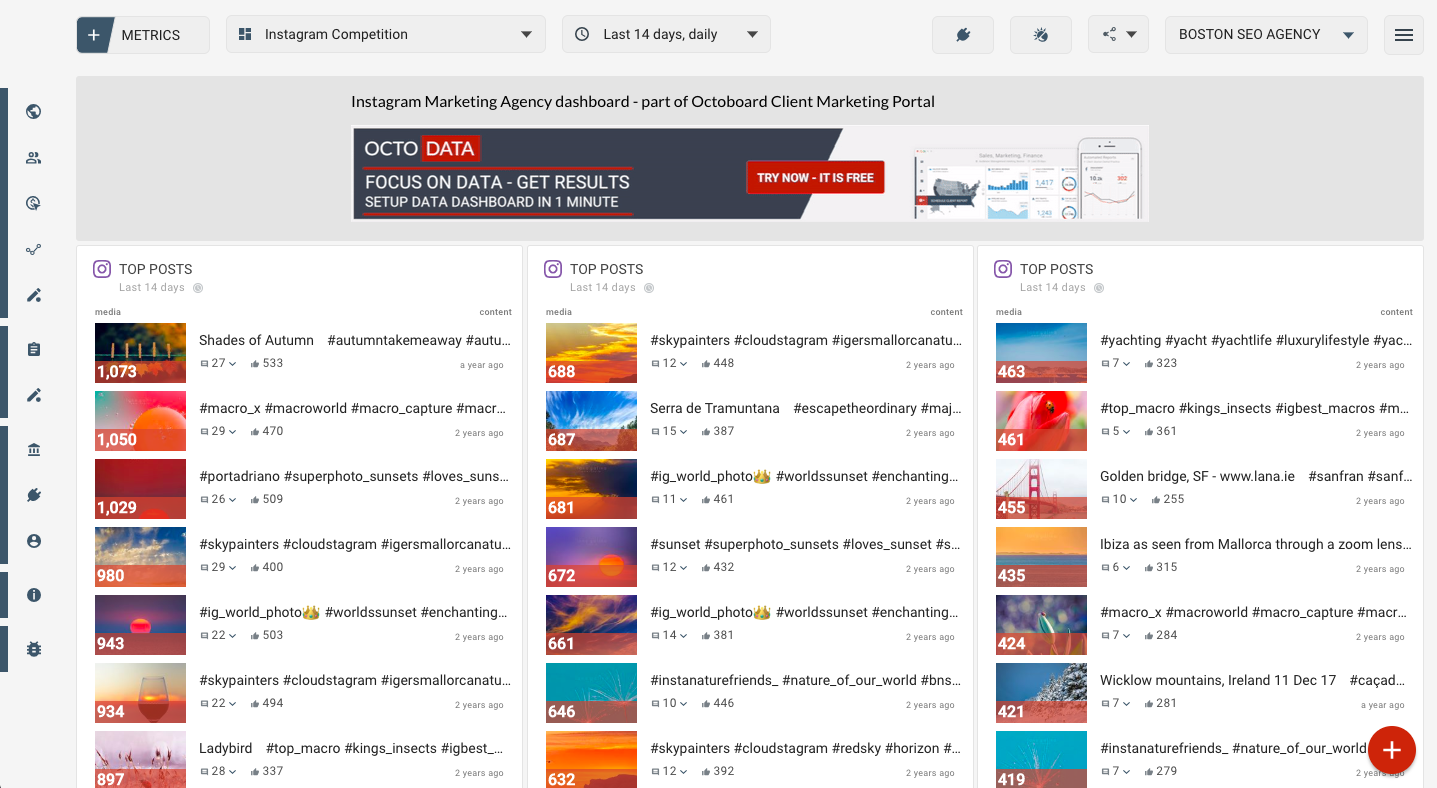Click the pie chart cursor sidebar icon
Viewport: 1437px width, 788px height.
point(34,204)
